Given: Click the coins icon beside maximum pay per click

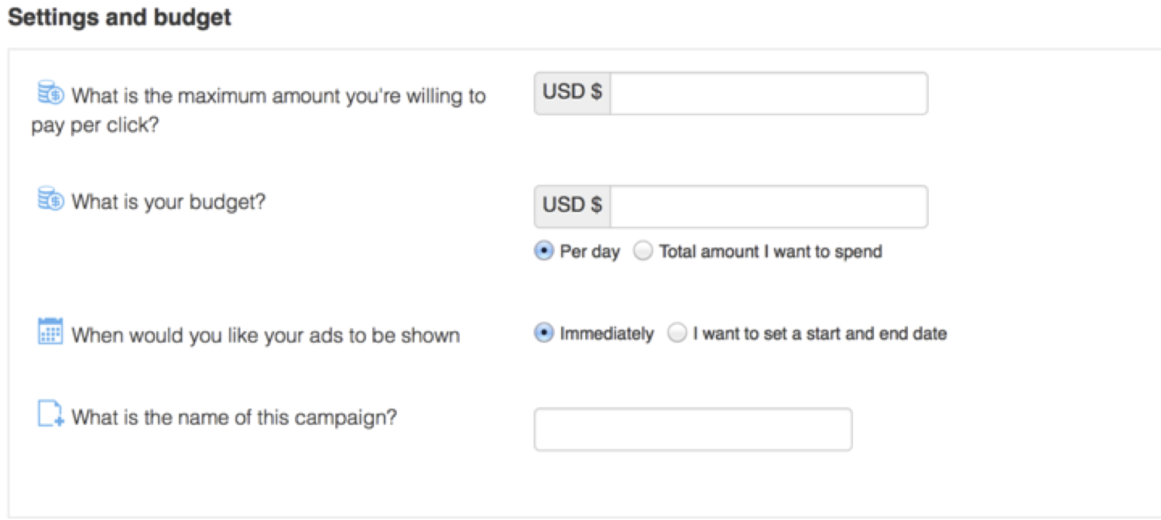Looking at the screenshot, I should coord(51,93).
